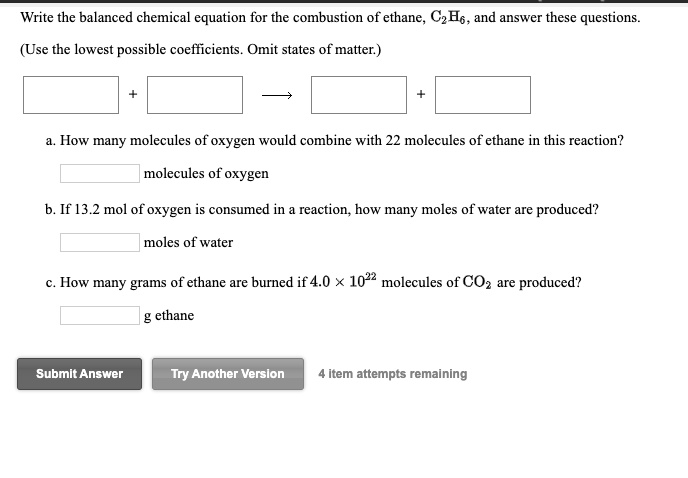Click the first reactant input box
Viewport: 688px width, 478px height.
pos(71,95)
